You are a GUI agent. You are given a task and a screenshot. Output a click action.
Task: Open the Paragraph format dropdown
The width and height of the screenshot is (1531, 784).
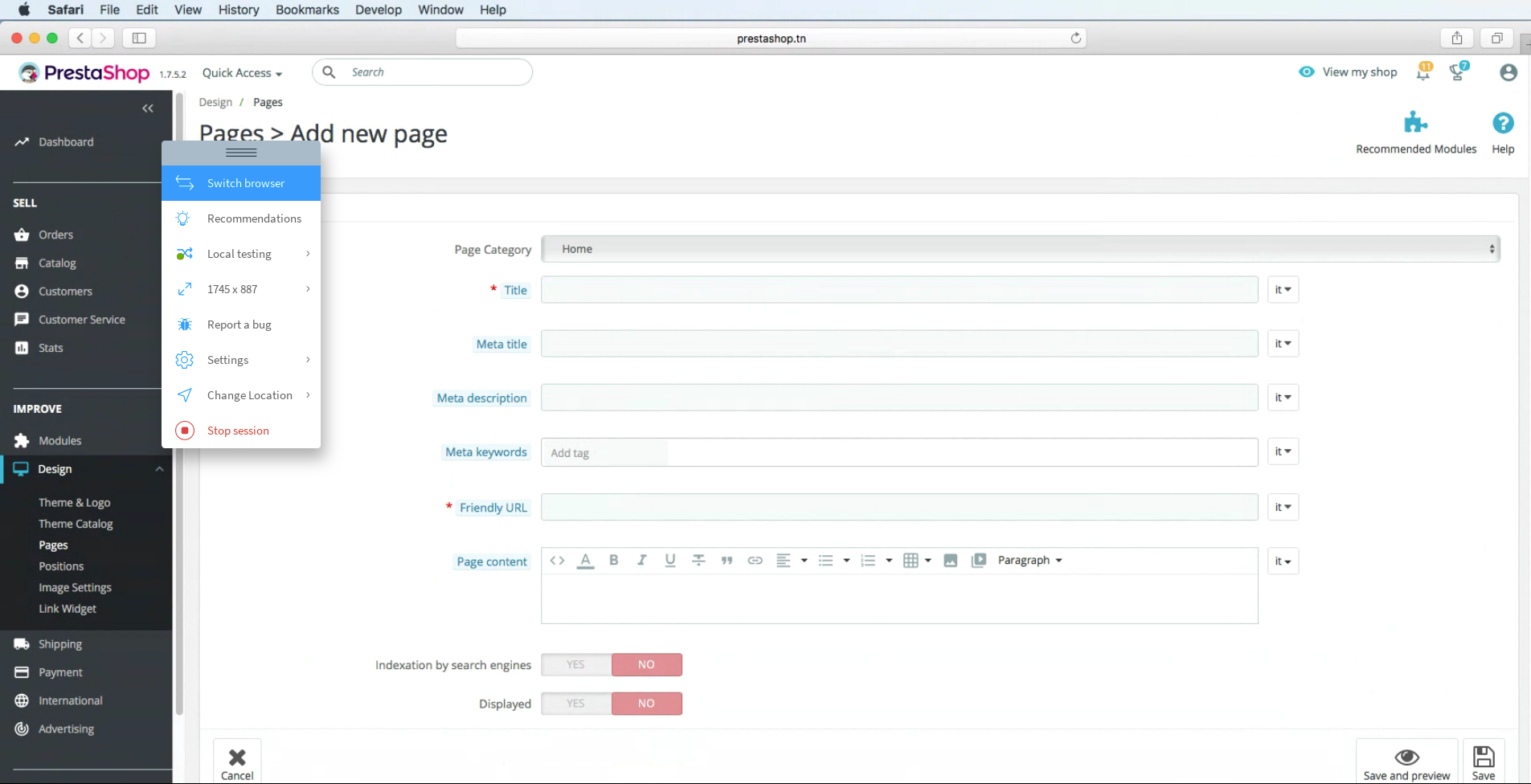click(1030, 561)
